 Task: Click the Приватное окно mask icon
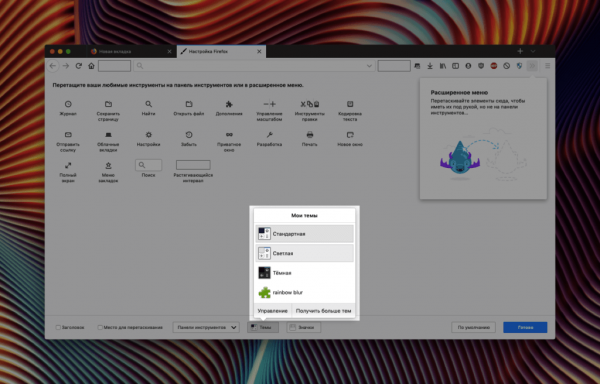coord(229,135)
